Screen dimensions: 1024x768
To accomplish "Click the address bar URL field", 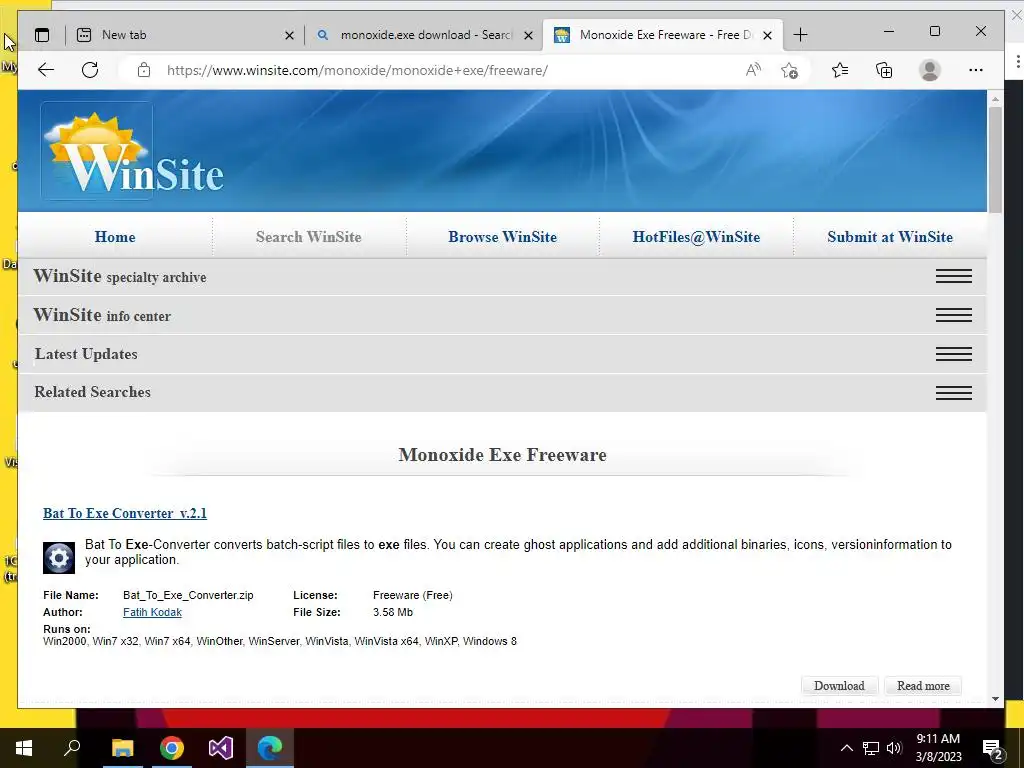I will [357, 70].
